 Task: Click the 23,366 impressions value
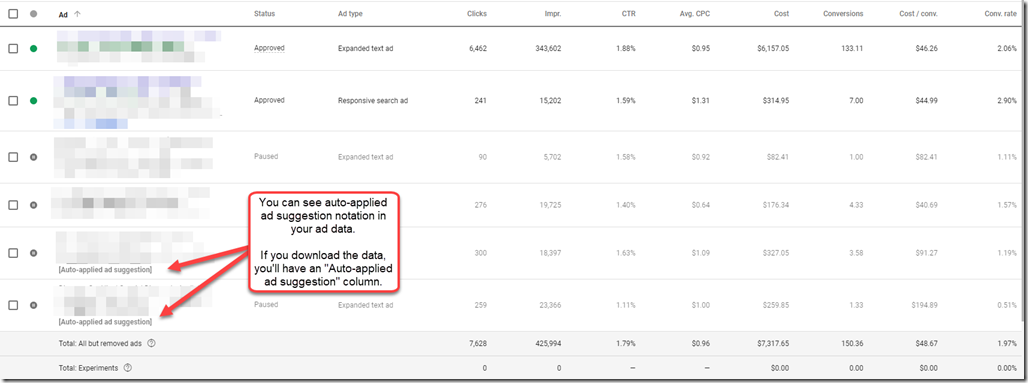(550, 305)
